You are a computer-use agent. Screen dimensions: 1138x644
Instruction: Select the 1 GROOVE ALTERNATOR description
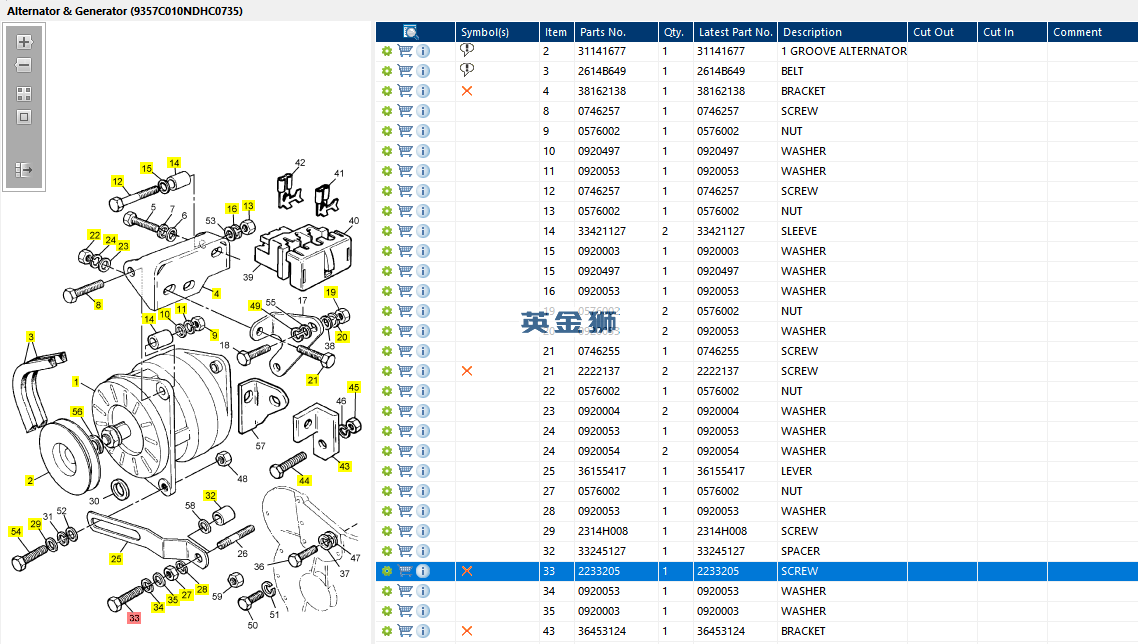pos(843,51)
